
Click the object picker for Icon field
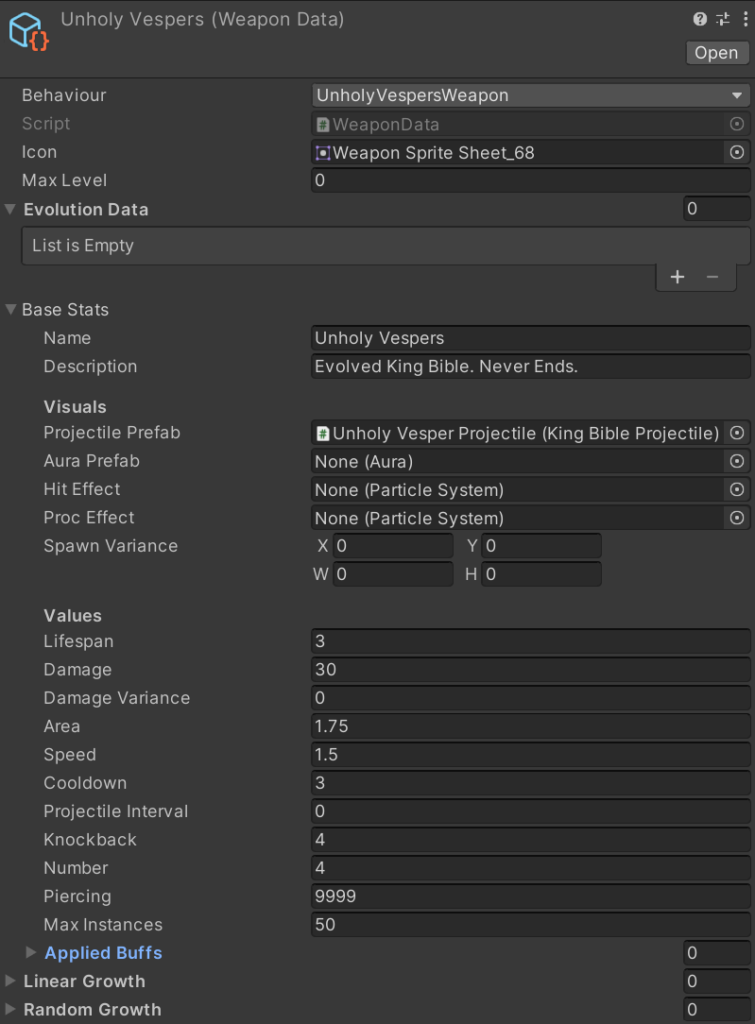point(737,153)
